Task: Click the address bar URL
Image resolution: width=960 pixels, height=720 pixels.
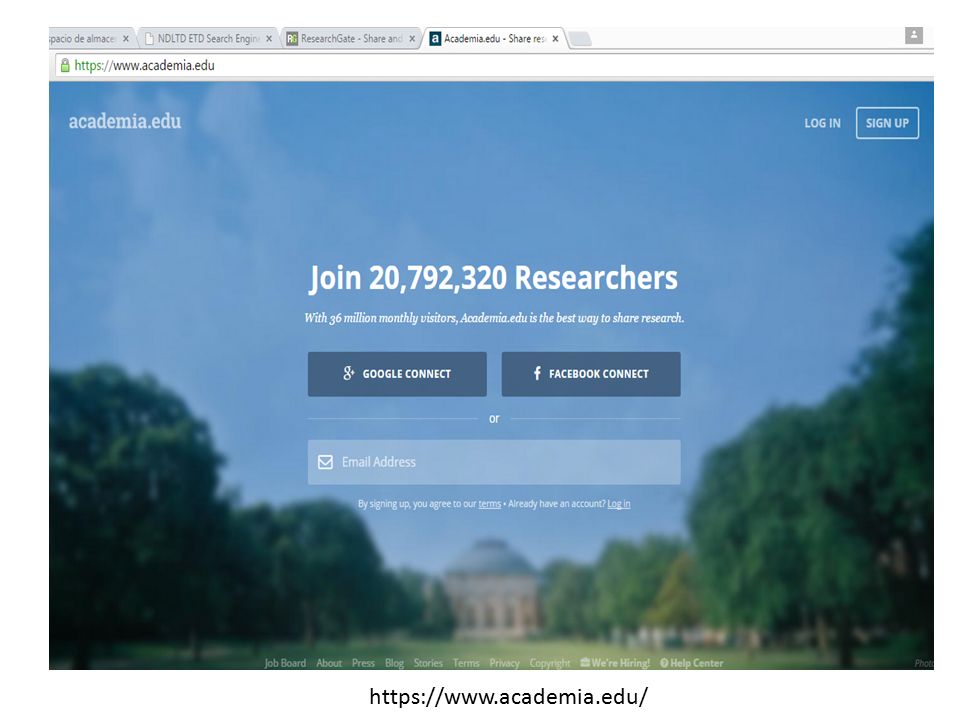Action: click(144, 66)
